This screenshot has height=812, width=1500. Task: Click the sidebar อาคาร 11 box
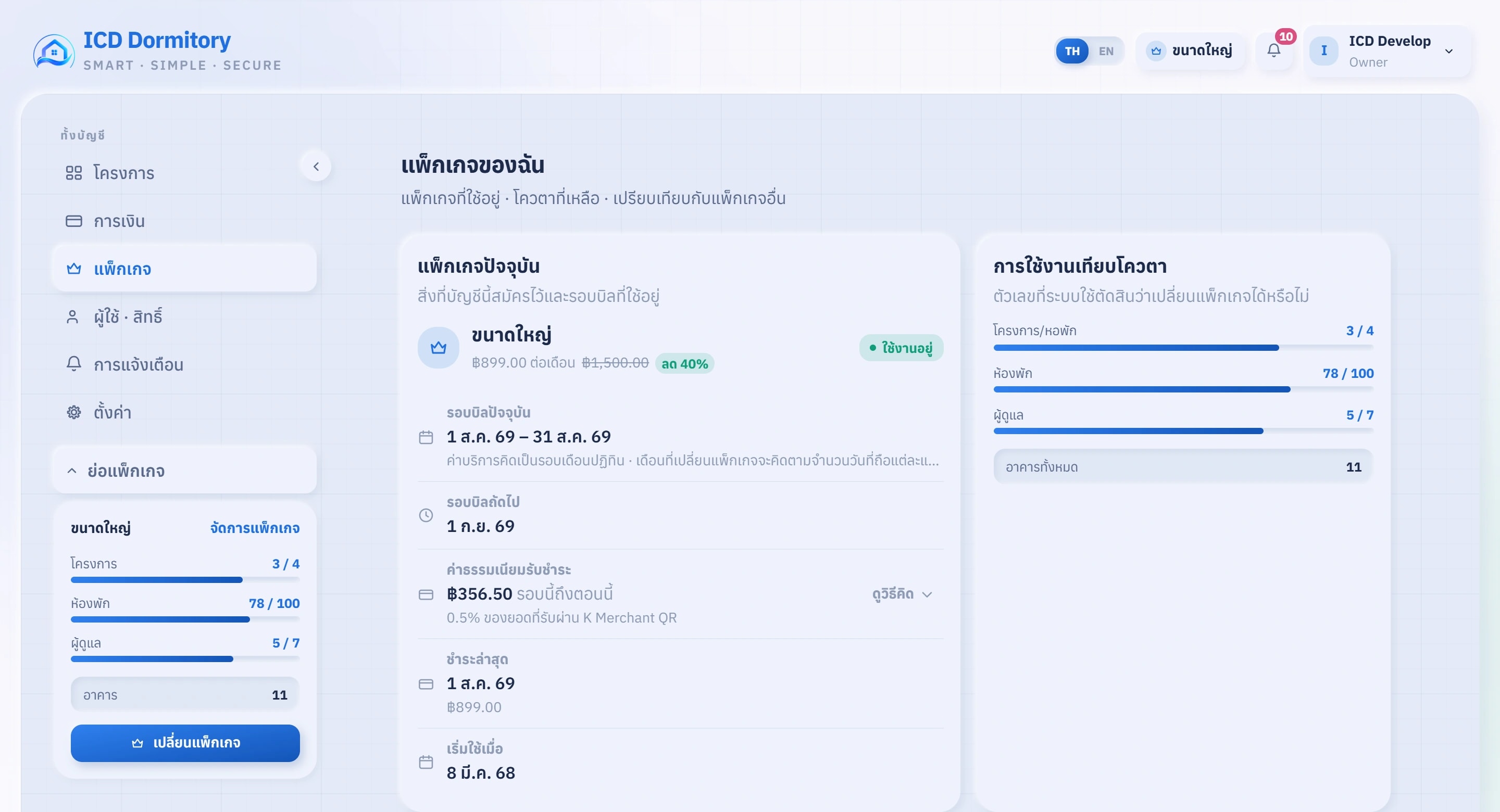[x=185, y=695]
